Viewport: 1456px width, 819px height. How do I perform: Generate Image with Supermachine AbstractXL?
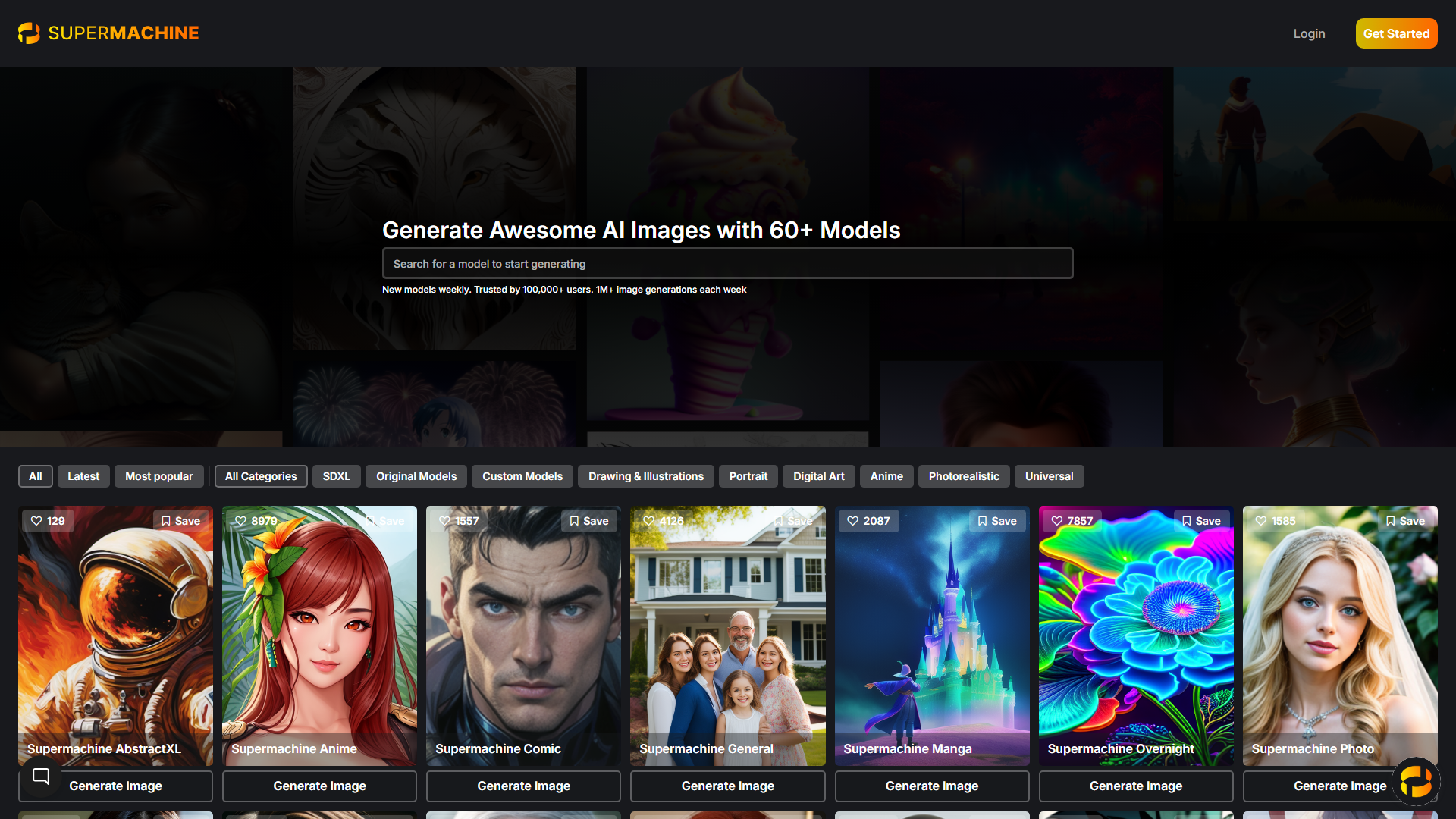115,786
